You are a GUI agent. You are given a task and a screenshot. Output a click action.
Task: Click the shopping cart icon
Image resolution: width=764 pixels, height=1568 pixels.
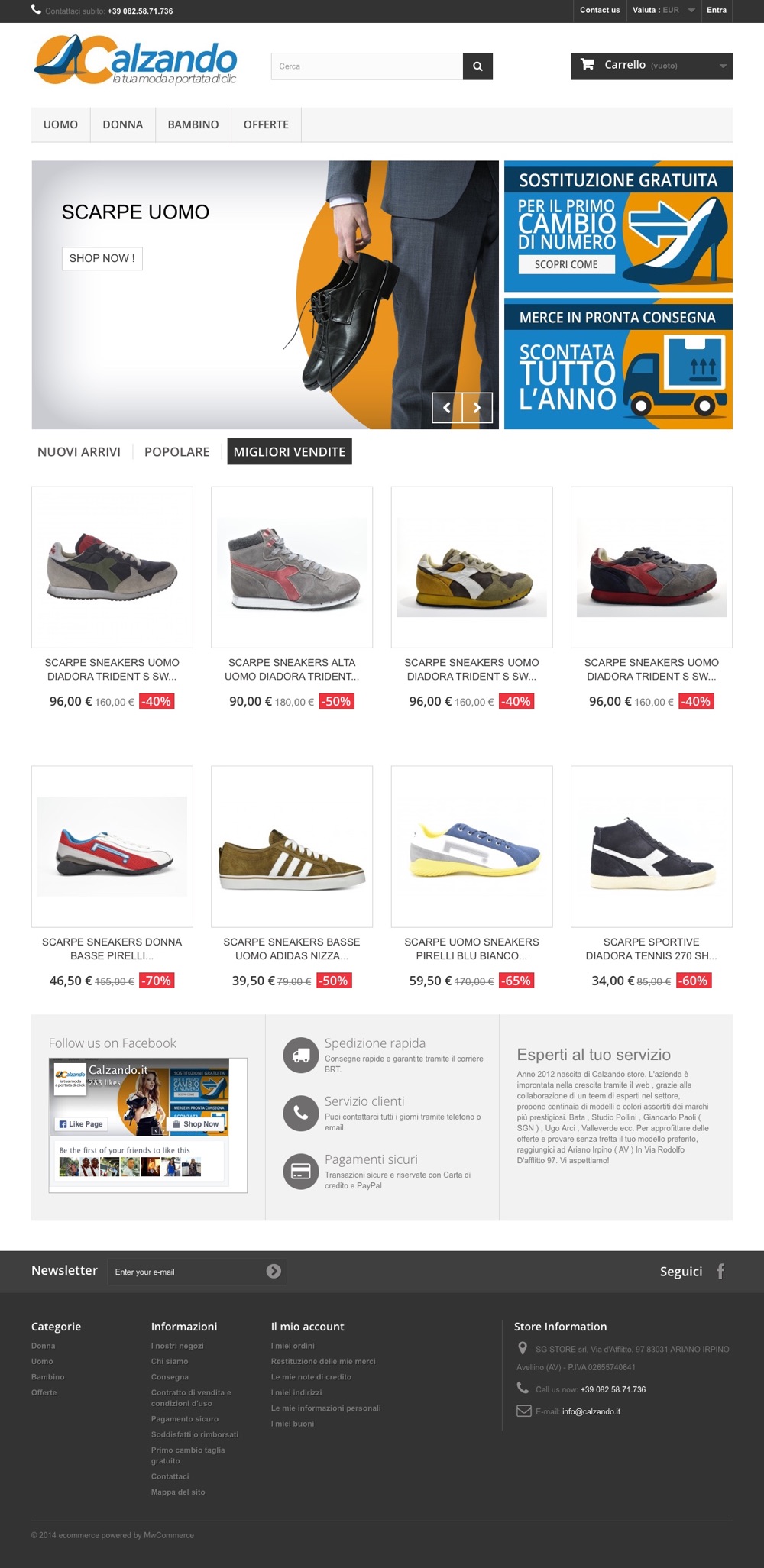click(x=588, y=65)
